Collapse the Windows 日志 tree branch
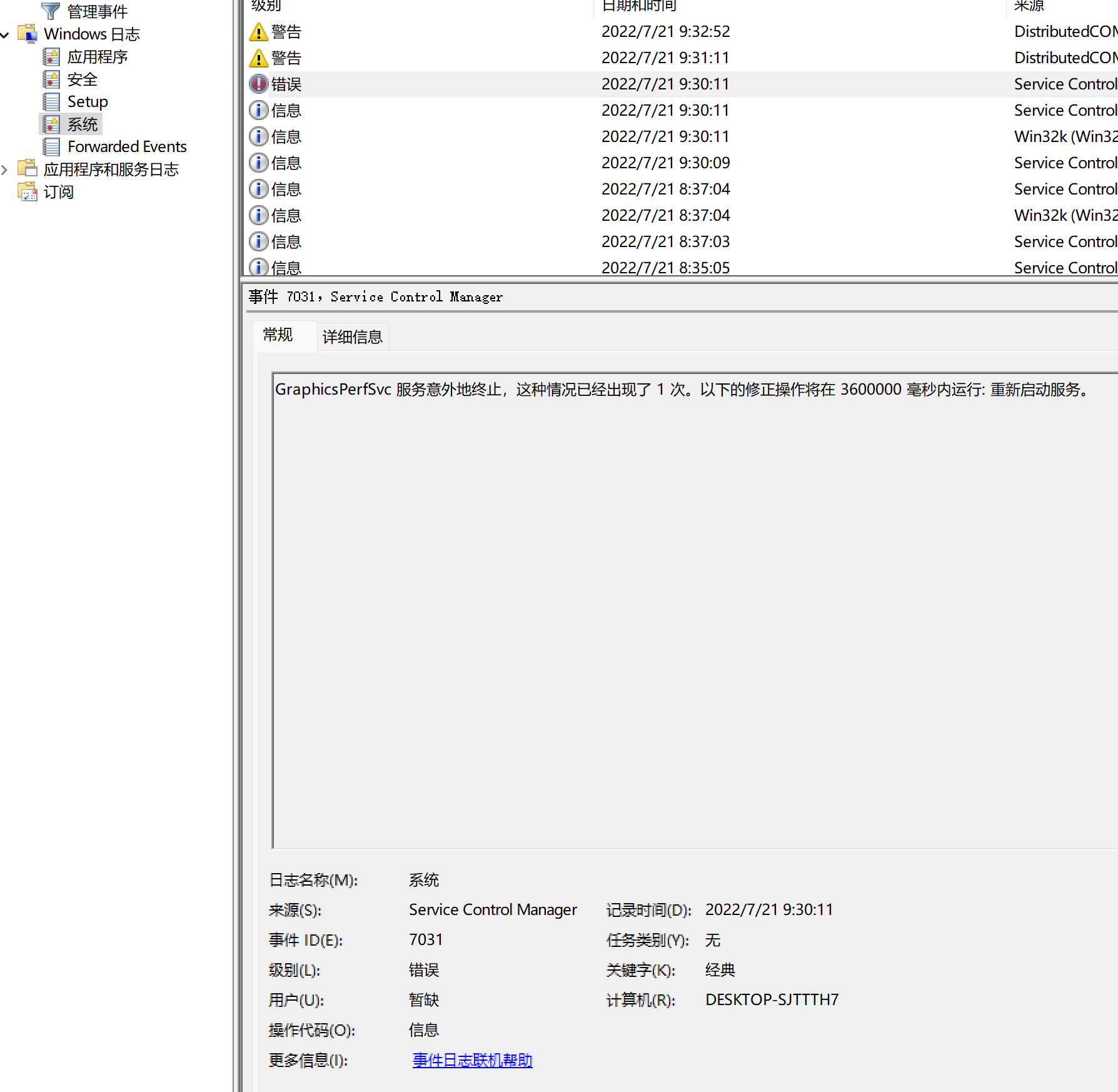Screen dimensions: 1118x1092 [5, 34]
